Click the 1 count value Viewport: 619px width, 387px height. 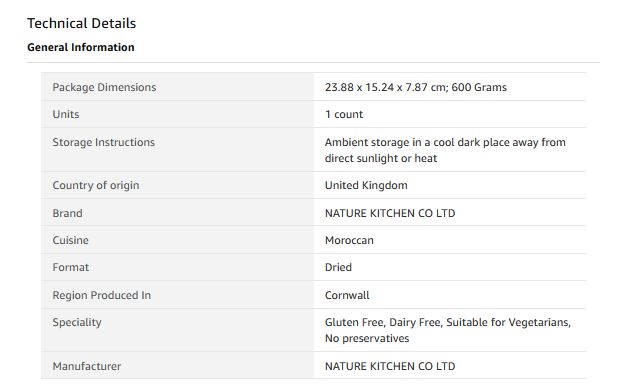click(x=344, y=115)
